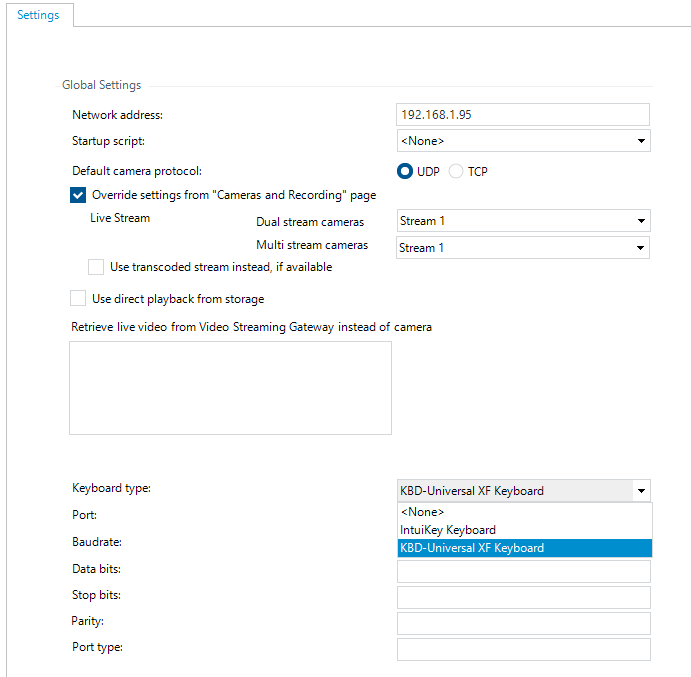
Task: Click the Network address input field
Action: [x=523, y=114]
